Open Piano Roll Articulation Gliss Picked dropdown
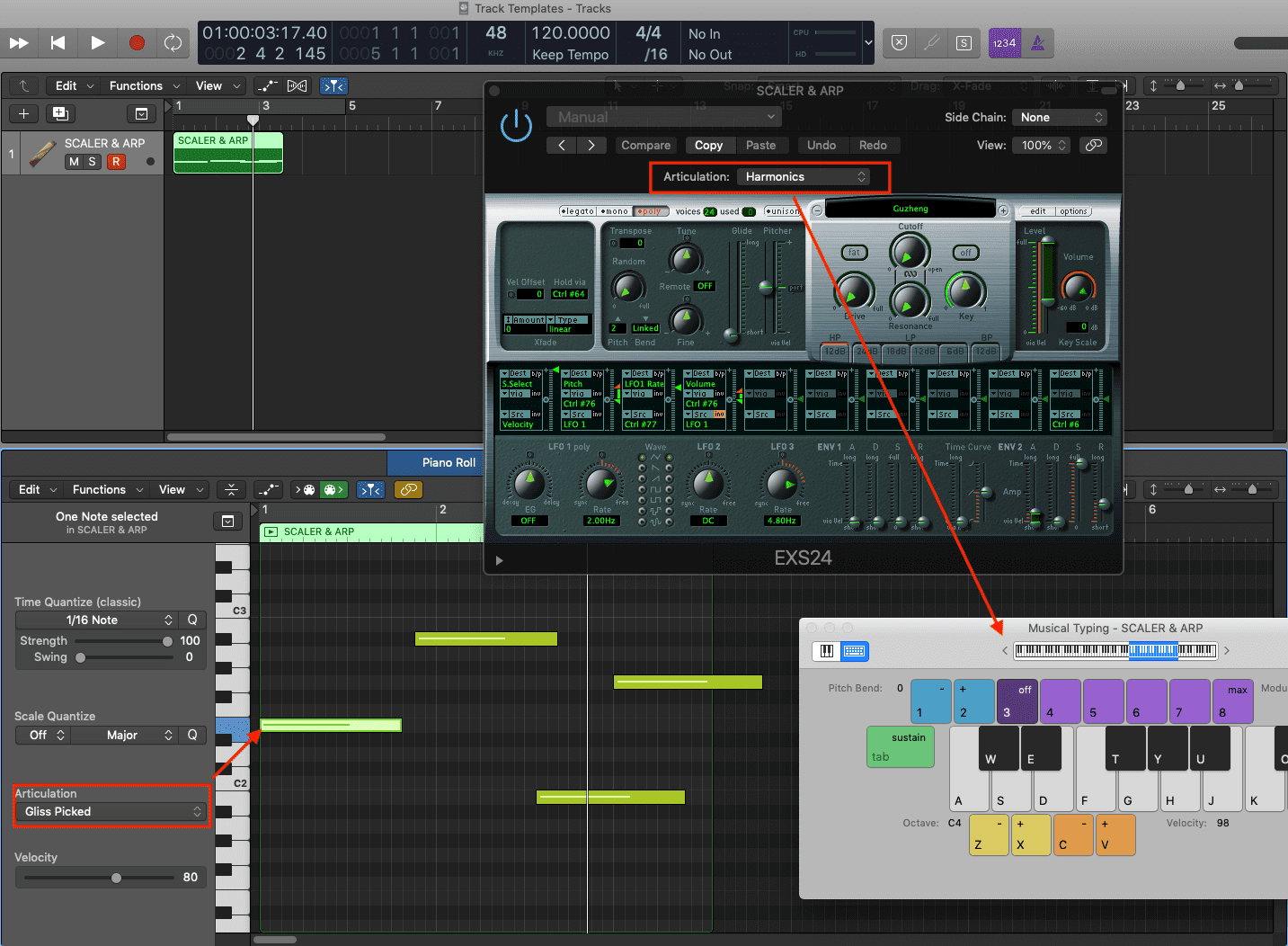This screenshot has height=946, width=1288. [111, 811]
